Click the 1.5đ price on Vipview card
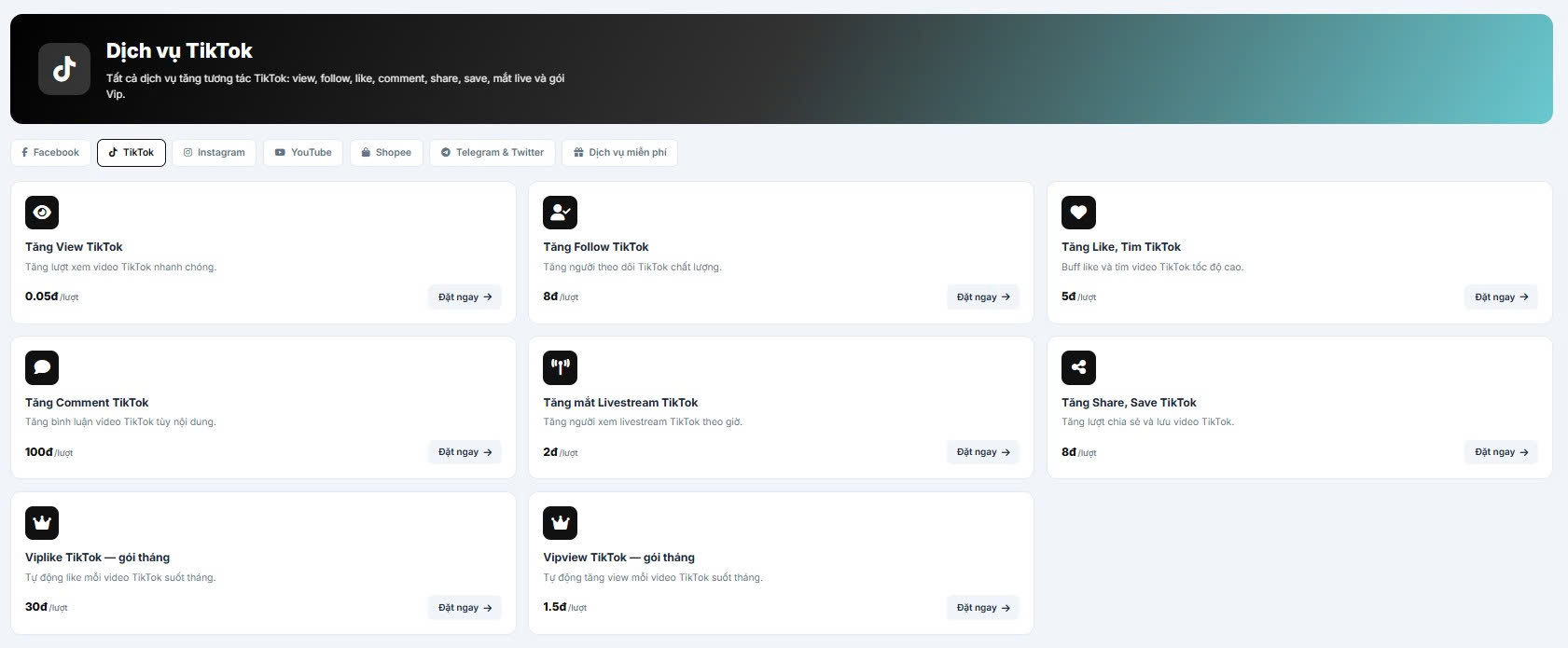Viewport: 1568px width, 648px height. tap(555, 607)
